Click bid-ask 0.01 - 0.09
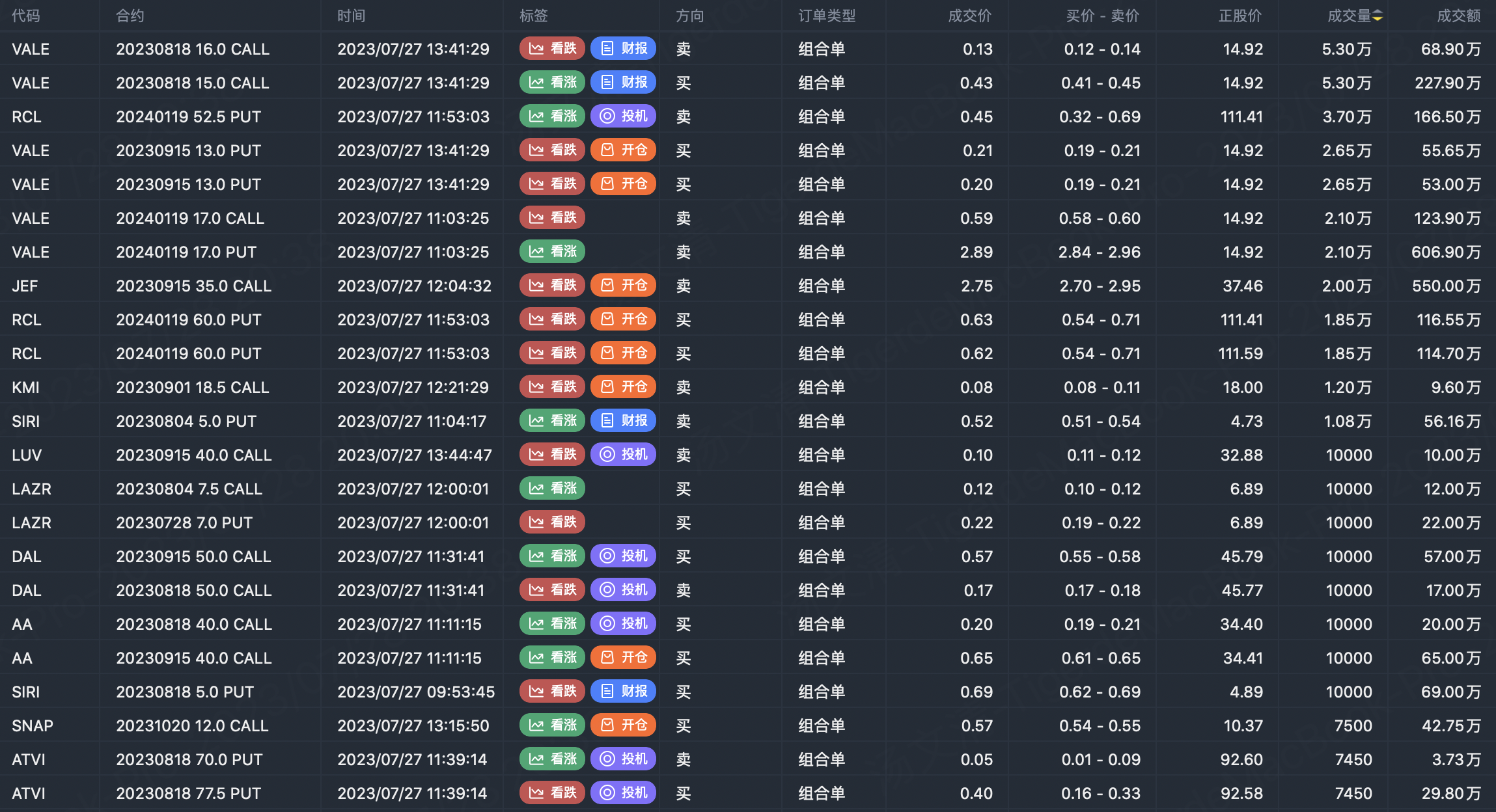The image size is (1496, 812). [1101, 760]
